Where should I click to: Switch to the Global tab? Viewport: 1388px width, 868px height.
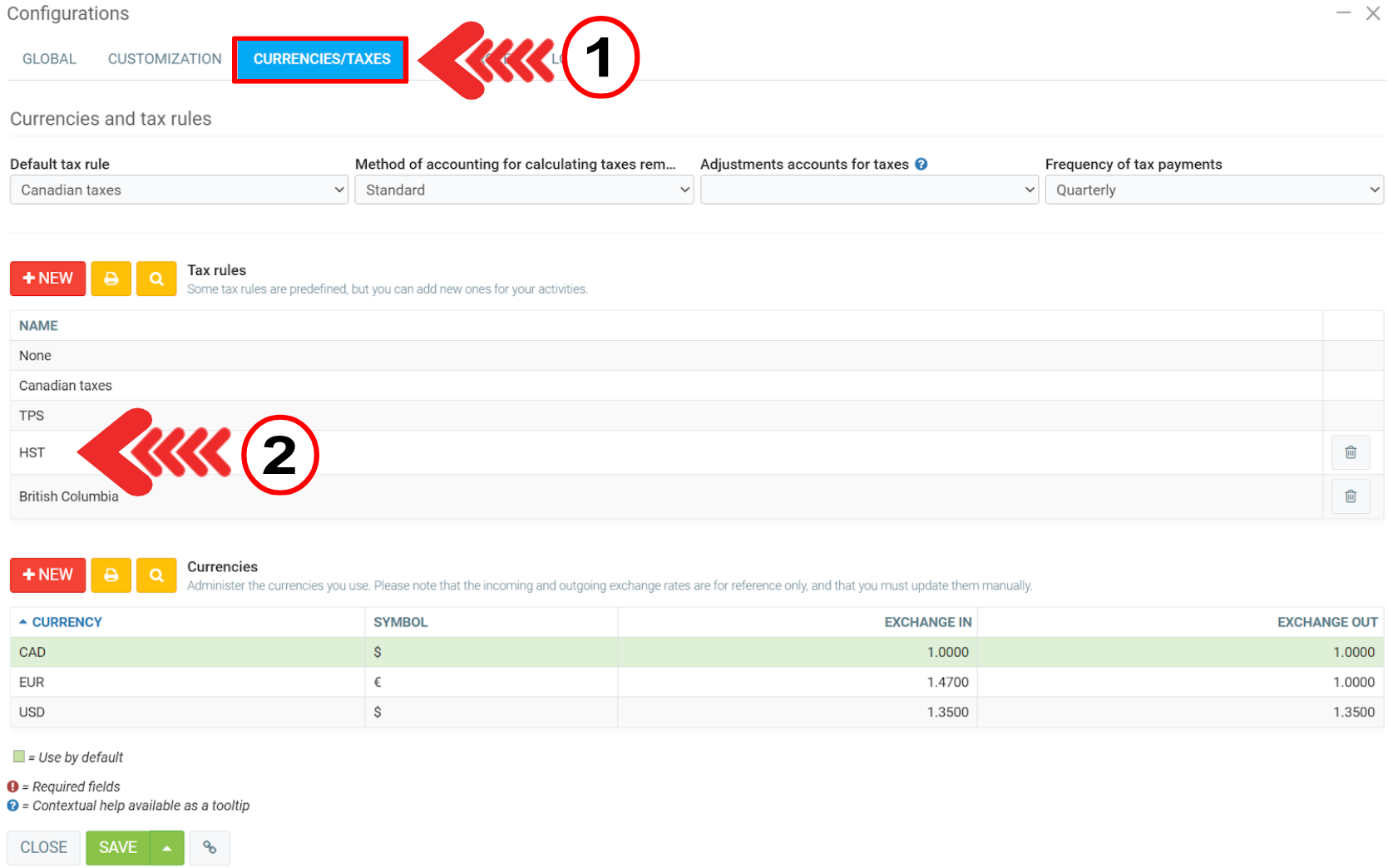pos(49,59)
